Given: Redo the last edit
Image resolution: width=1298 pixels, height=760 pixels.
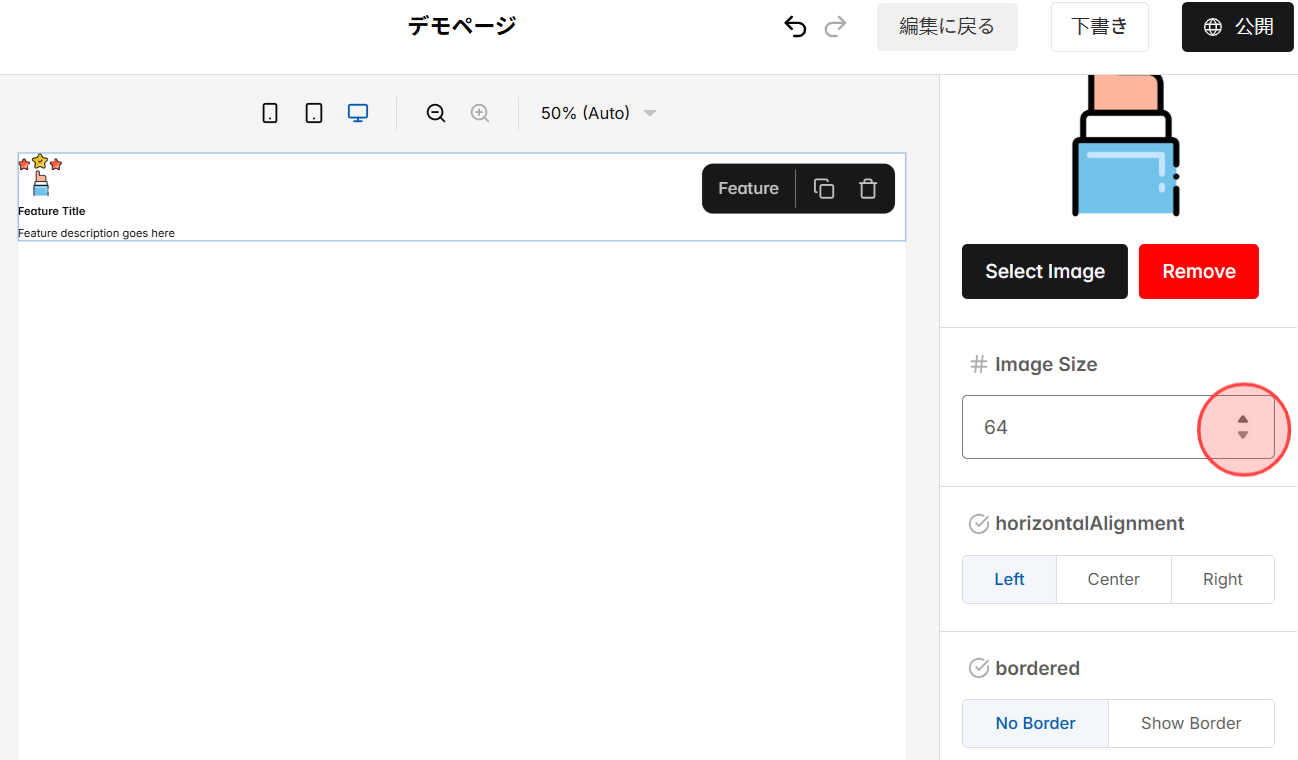Looking at the screenshot, I should [x=835, y=27].
